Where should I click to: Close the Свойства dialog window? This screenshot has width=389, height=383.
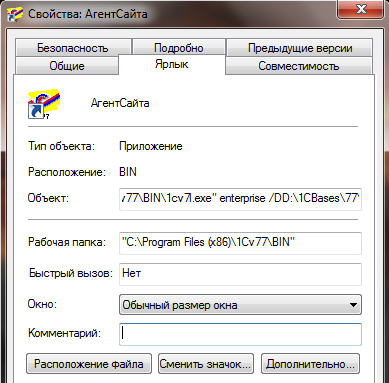point(361,10)
